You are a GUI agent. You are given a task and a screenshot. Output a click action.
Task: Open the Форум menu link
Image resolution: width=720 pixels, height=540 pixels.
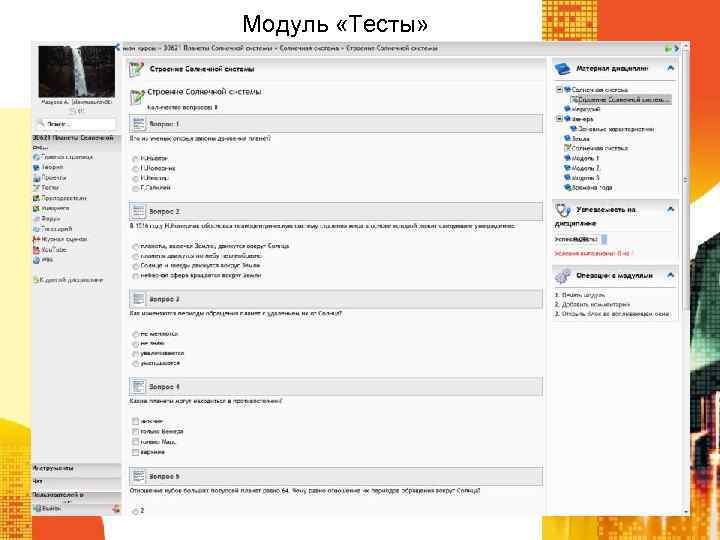51,219
